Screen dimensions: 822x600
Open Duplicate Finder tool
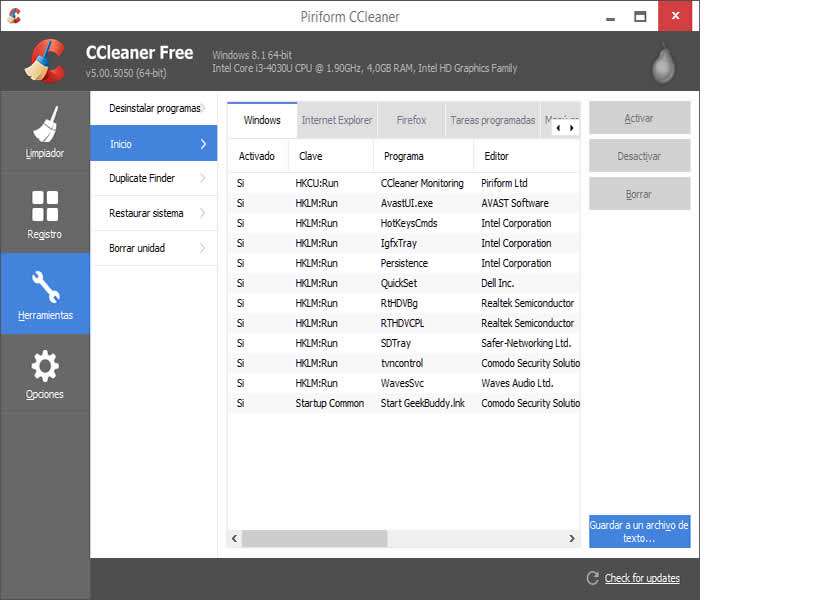point(154,178)
